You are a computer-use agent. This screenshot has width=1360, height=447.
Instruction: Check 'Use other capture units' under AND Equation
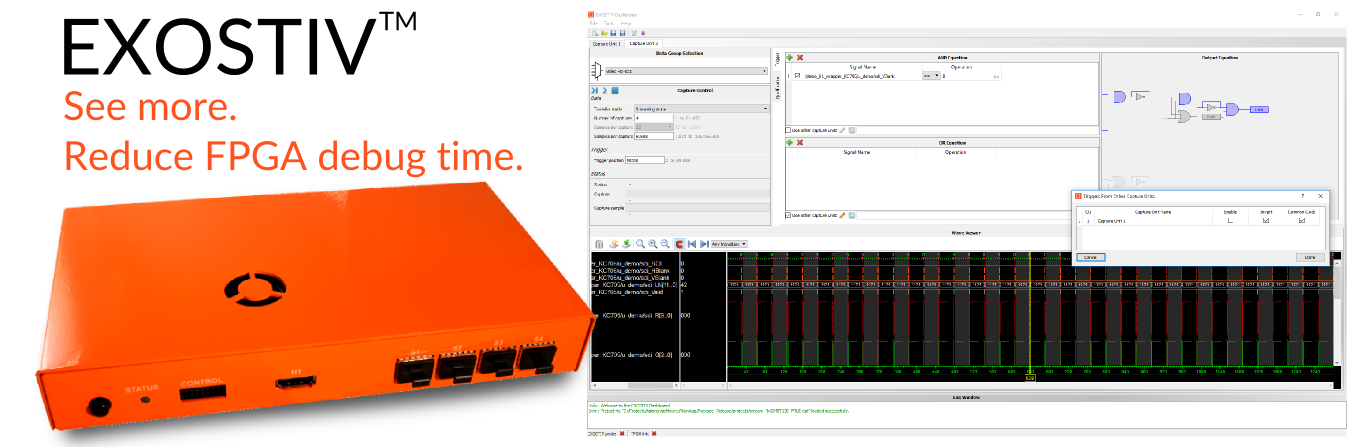(789, 130)
